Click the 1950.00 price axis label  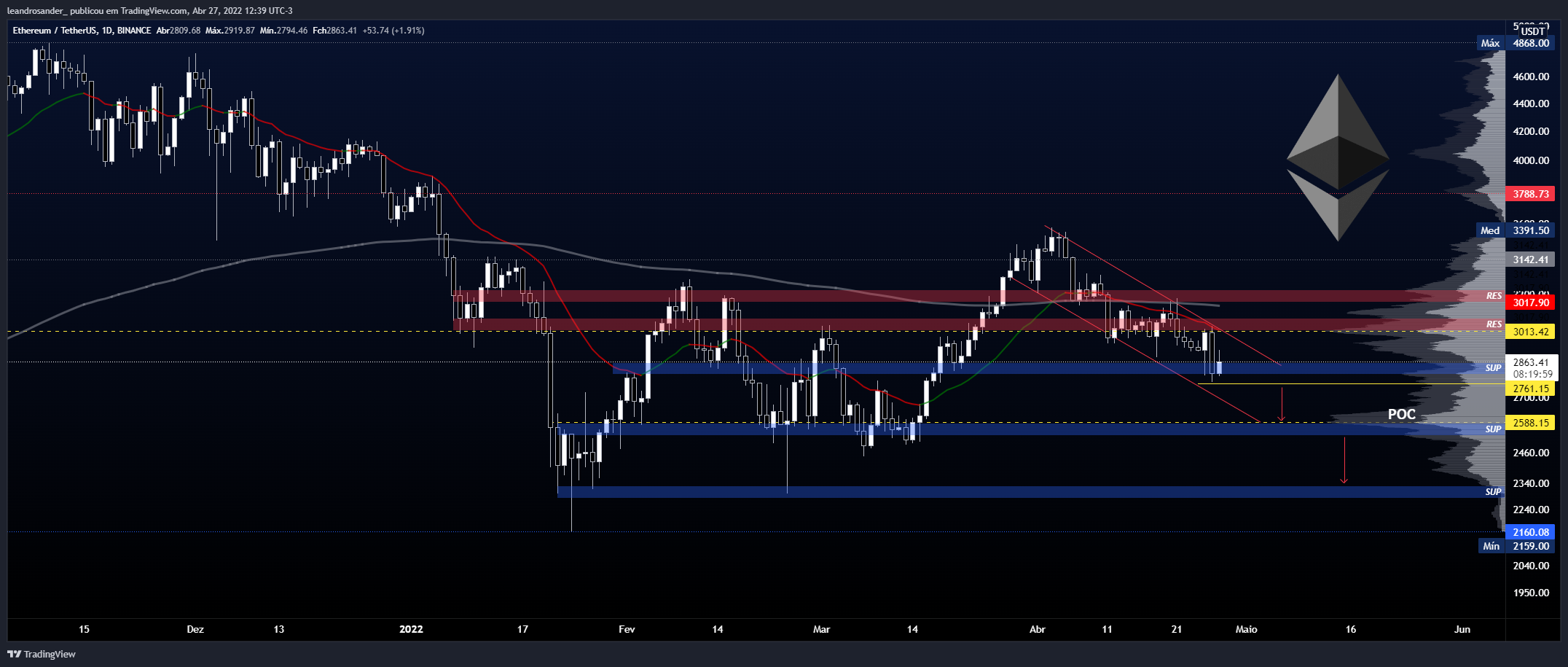(1531, 593)
